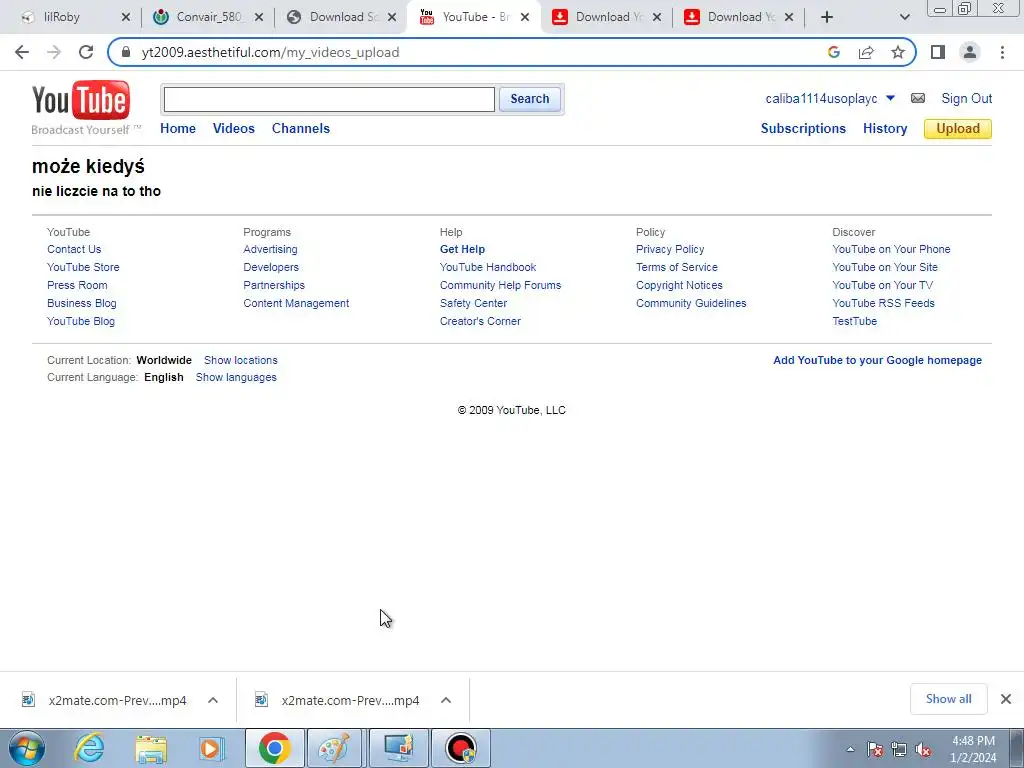Launch Internet Explorer from taskbar

pos(89,748)
